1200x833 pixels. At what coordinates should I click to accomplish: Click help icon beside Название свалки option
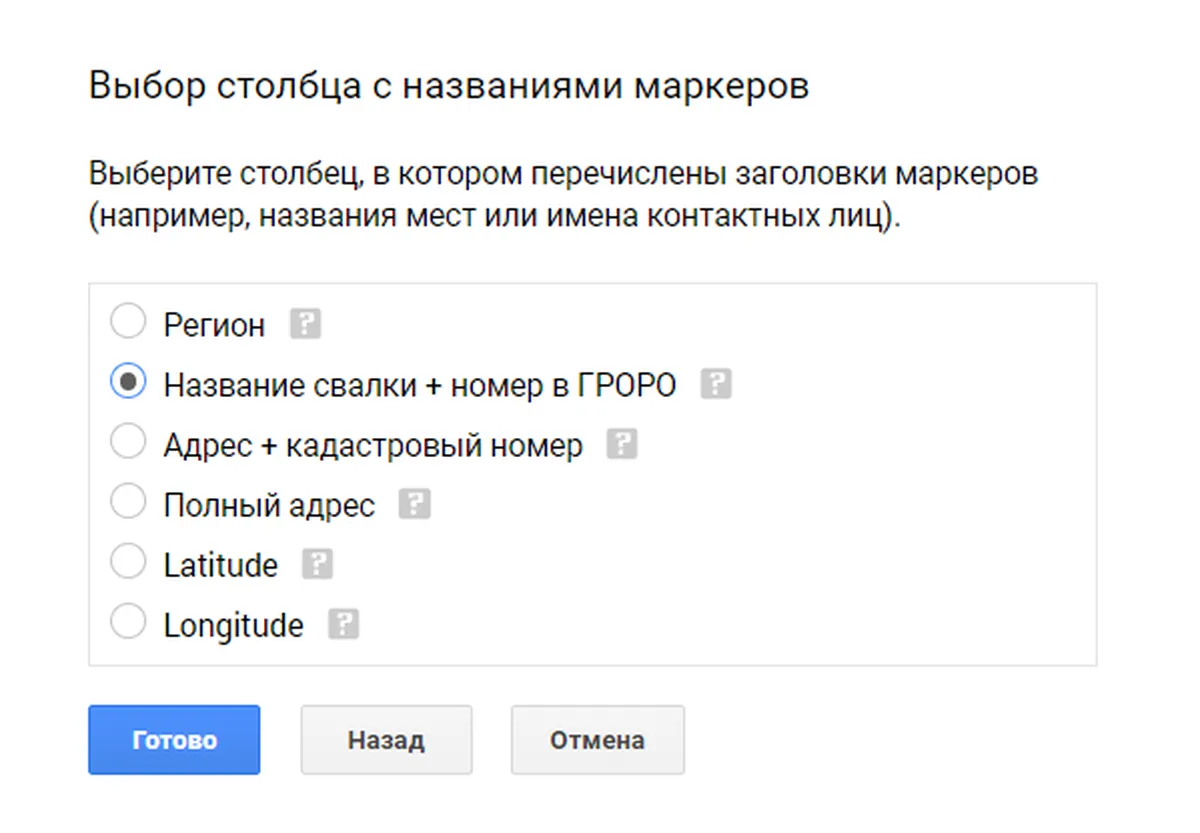click(x=716, y=385)
